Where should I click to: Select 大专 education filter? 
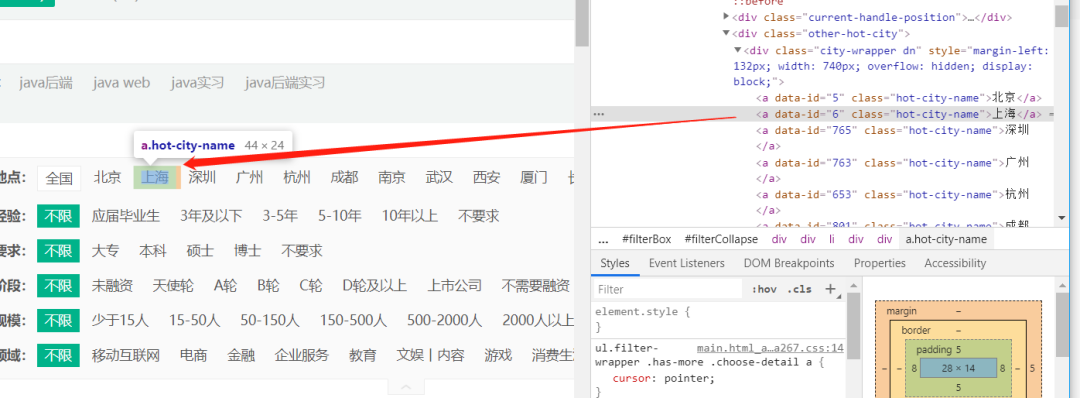[105, 251]
